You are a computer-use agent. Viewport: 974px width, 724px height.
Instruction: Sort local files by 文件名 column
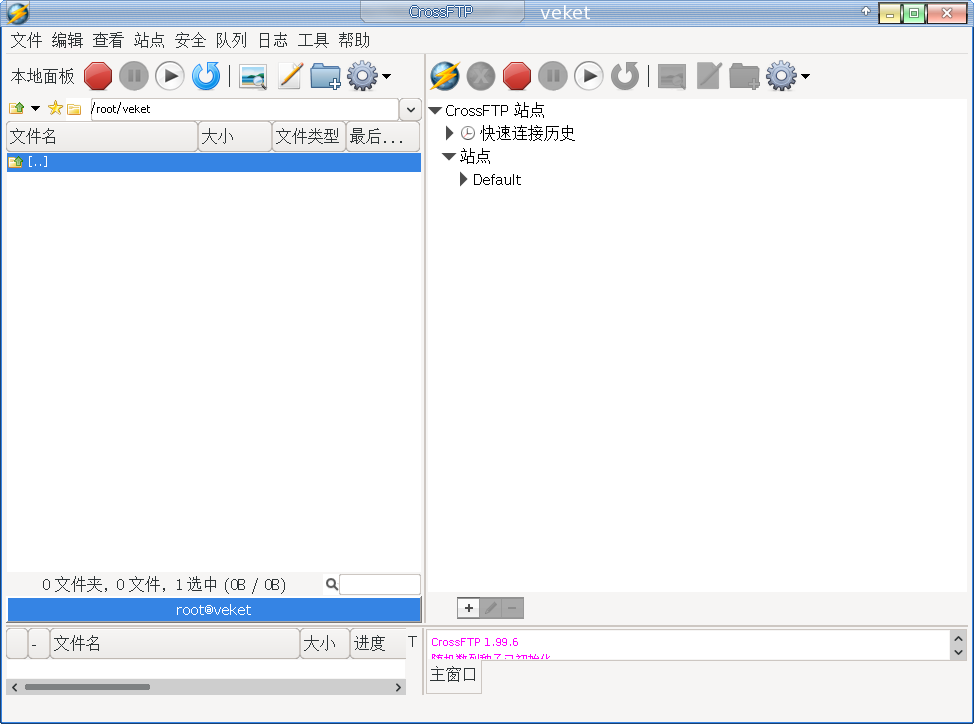pyautogui.click(x=102, y=137)
